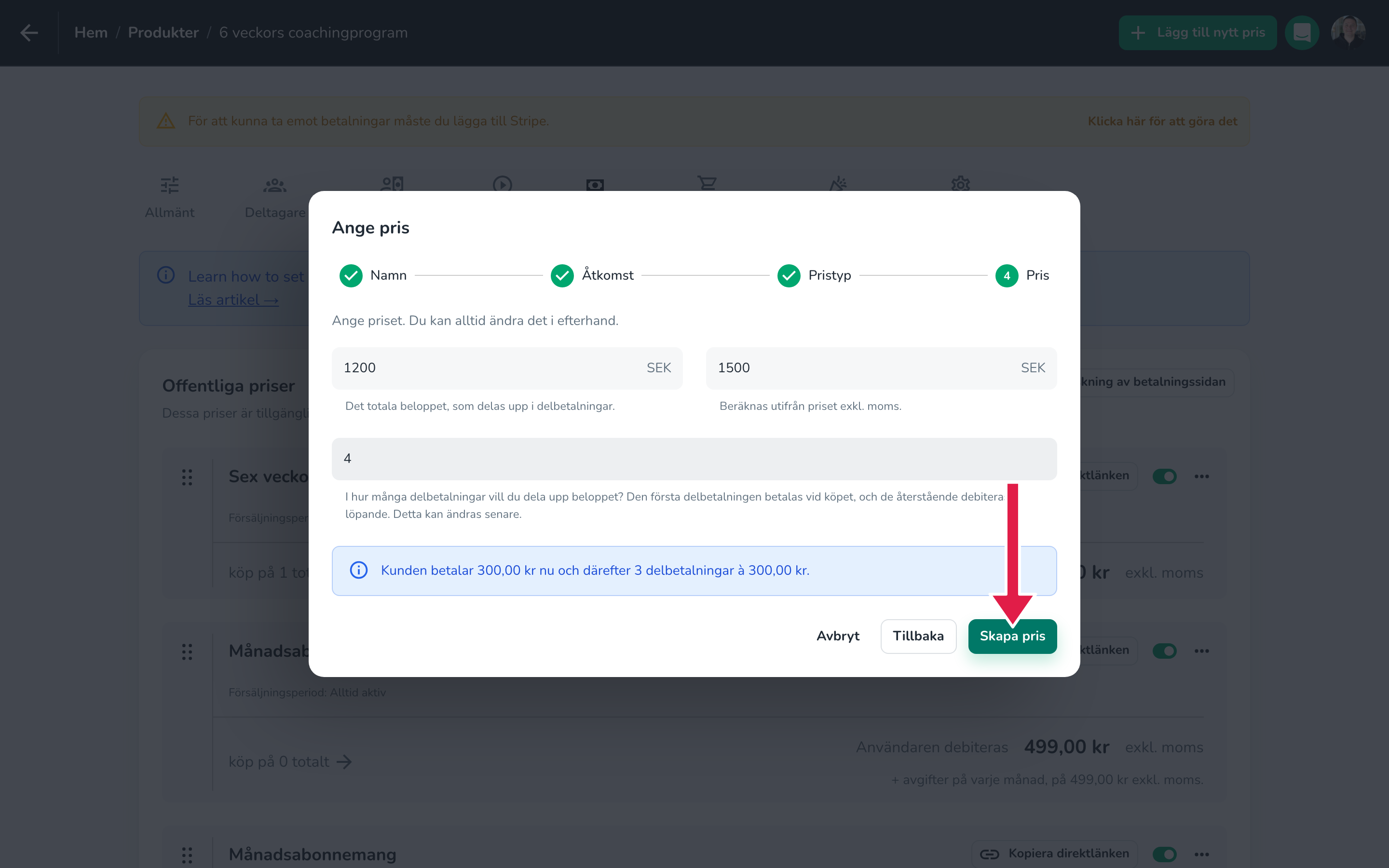1389x868 pixels.
Task: Click 'Klicka här för att göra det' link
Action: [x=1162, y=121]
